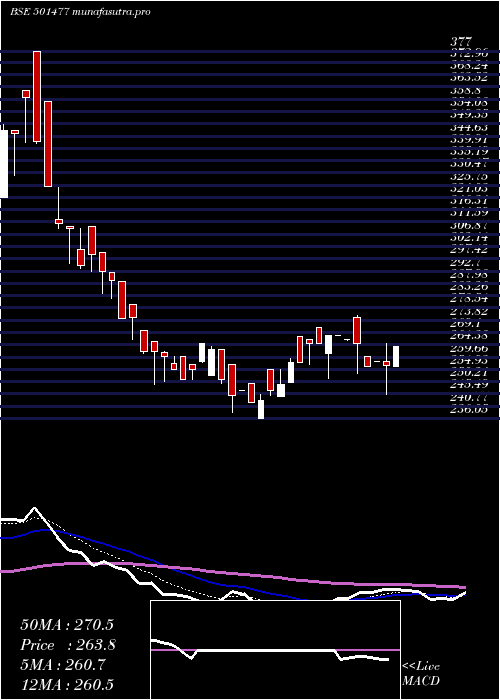500x700 pixels.
Task: Select the 302.14 price axis label
Action: tap(468, 238)
